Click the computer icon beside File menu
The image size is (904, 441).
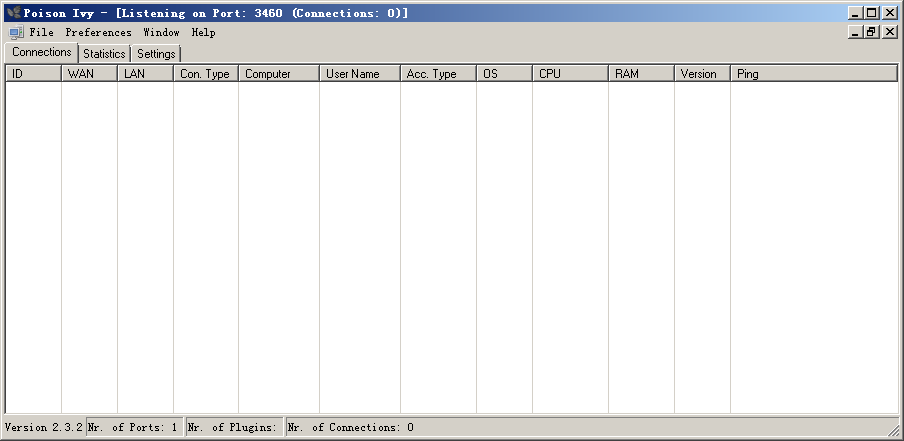coord(16,32)
